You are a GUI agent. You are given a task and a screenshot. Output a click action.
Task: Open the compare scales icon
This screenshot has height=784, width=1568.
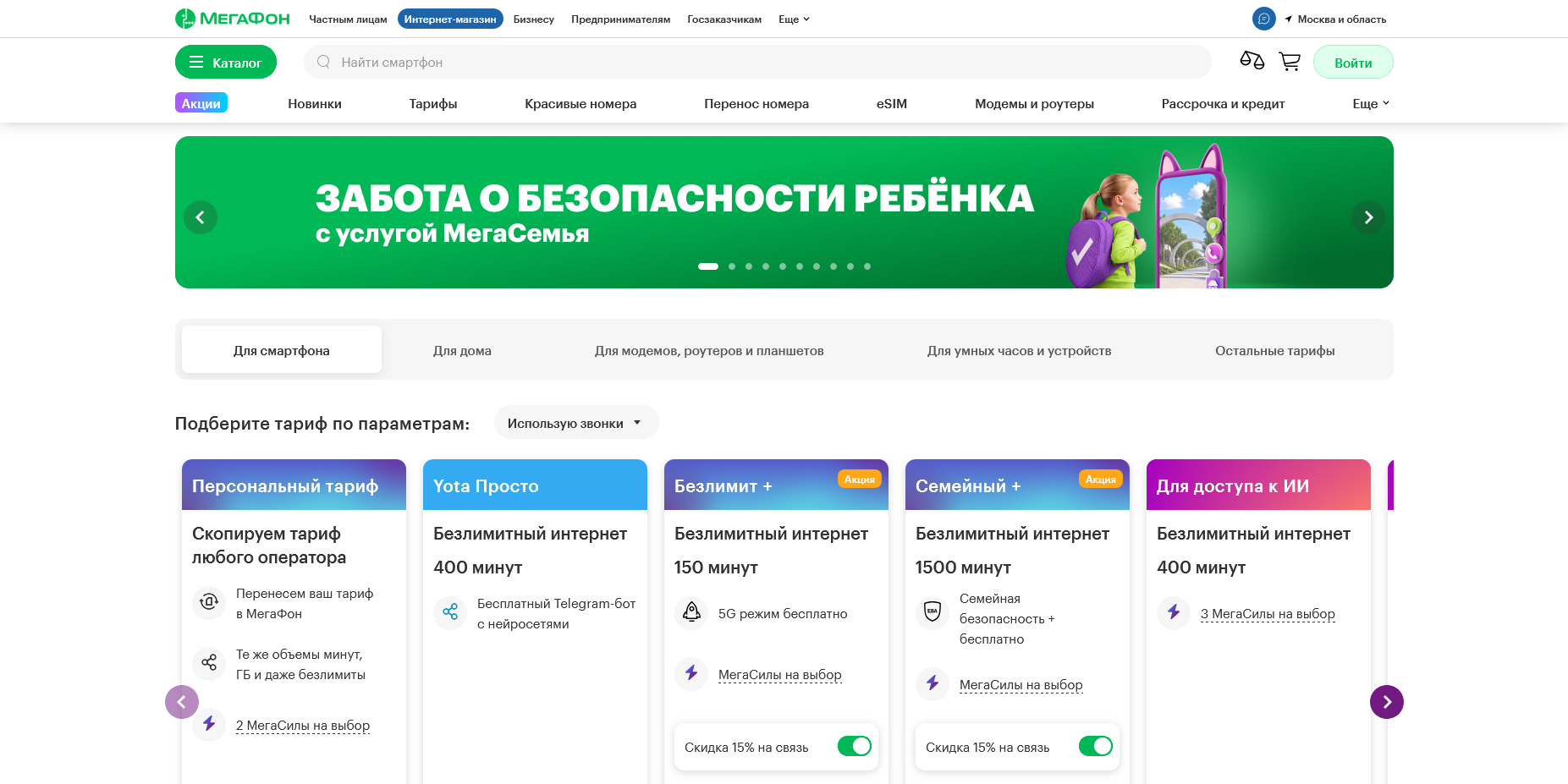point(1252,61)
